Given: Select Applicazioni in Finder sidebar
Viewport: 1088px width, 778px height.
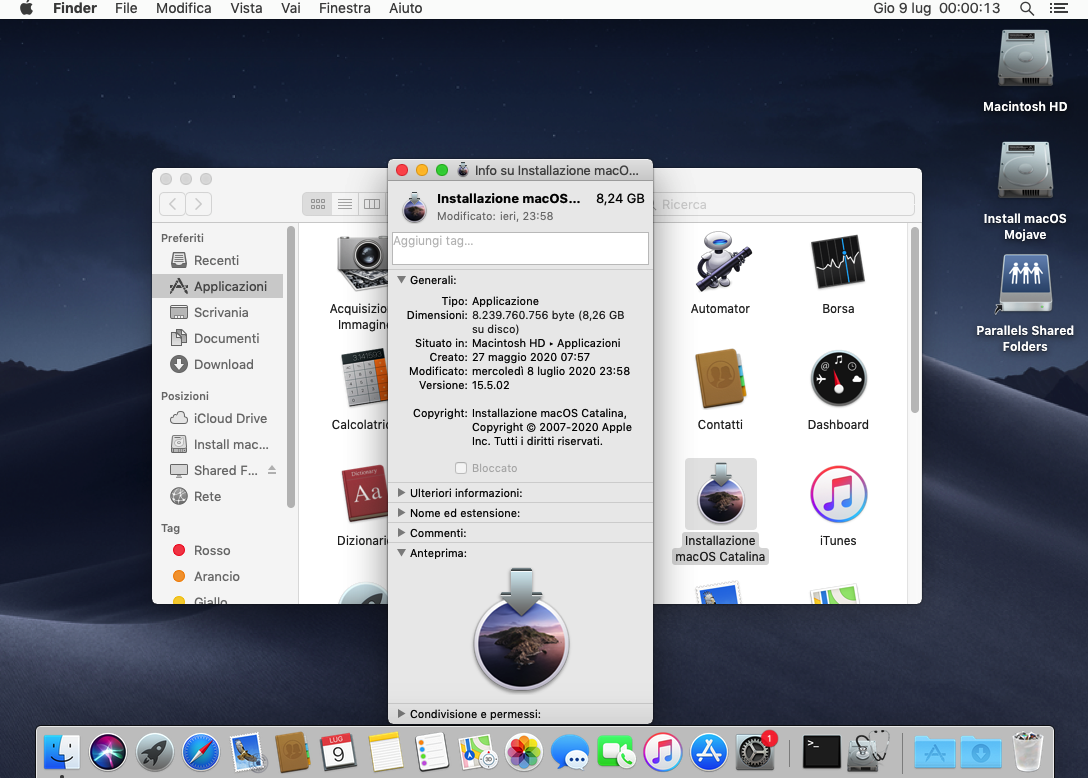Looking at the screenshot, I should (x=218, y=286).
